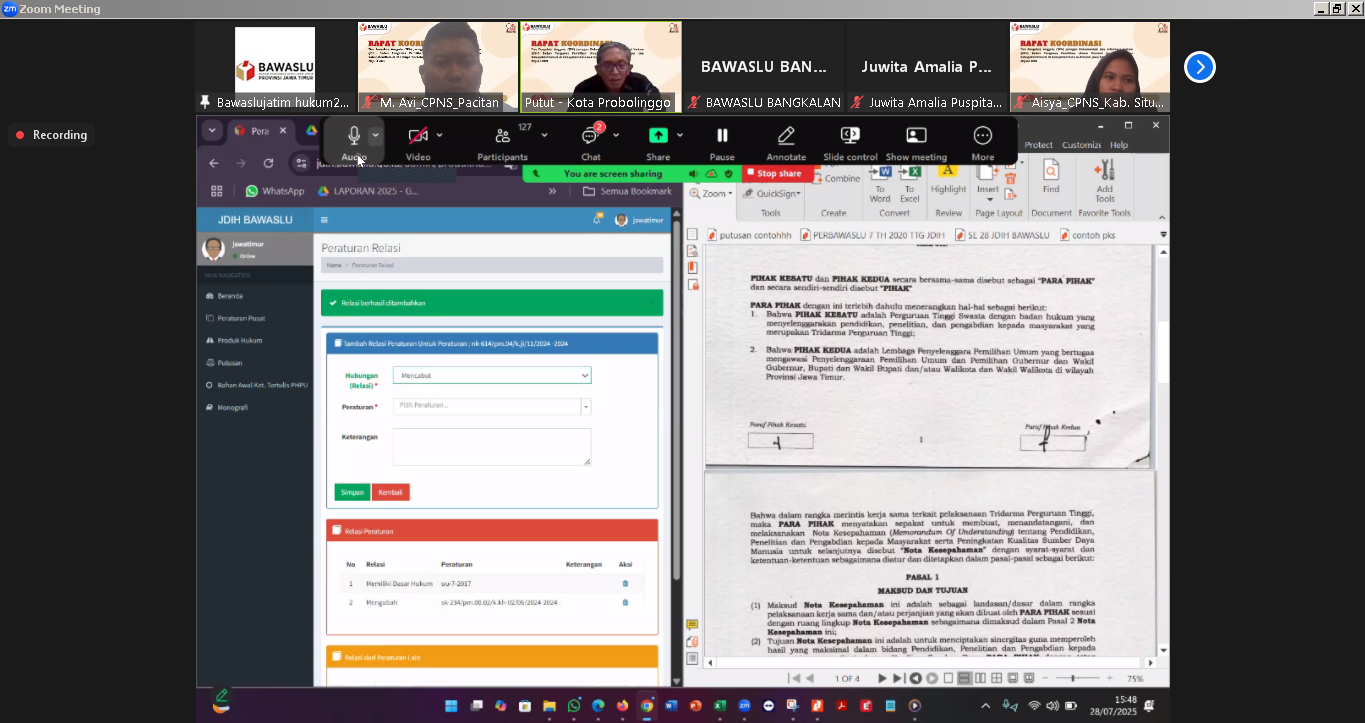Adjust the PDF zoom slider

[x=1072, y=678]
